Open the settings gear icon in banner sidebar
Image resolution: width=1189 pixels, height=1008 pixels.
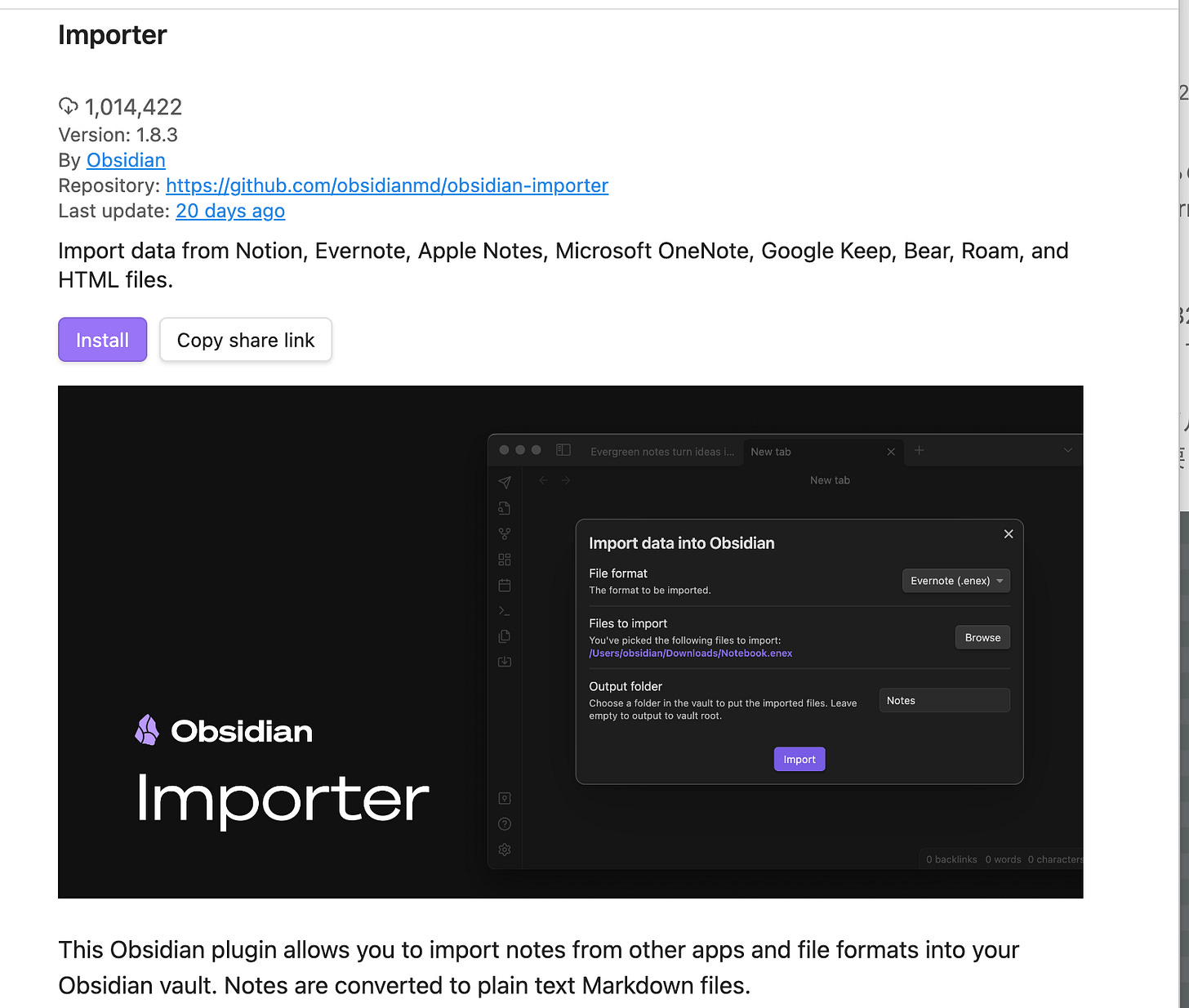point(505,850)
